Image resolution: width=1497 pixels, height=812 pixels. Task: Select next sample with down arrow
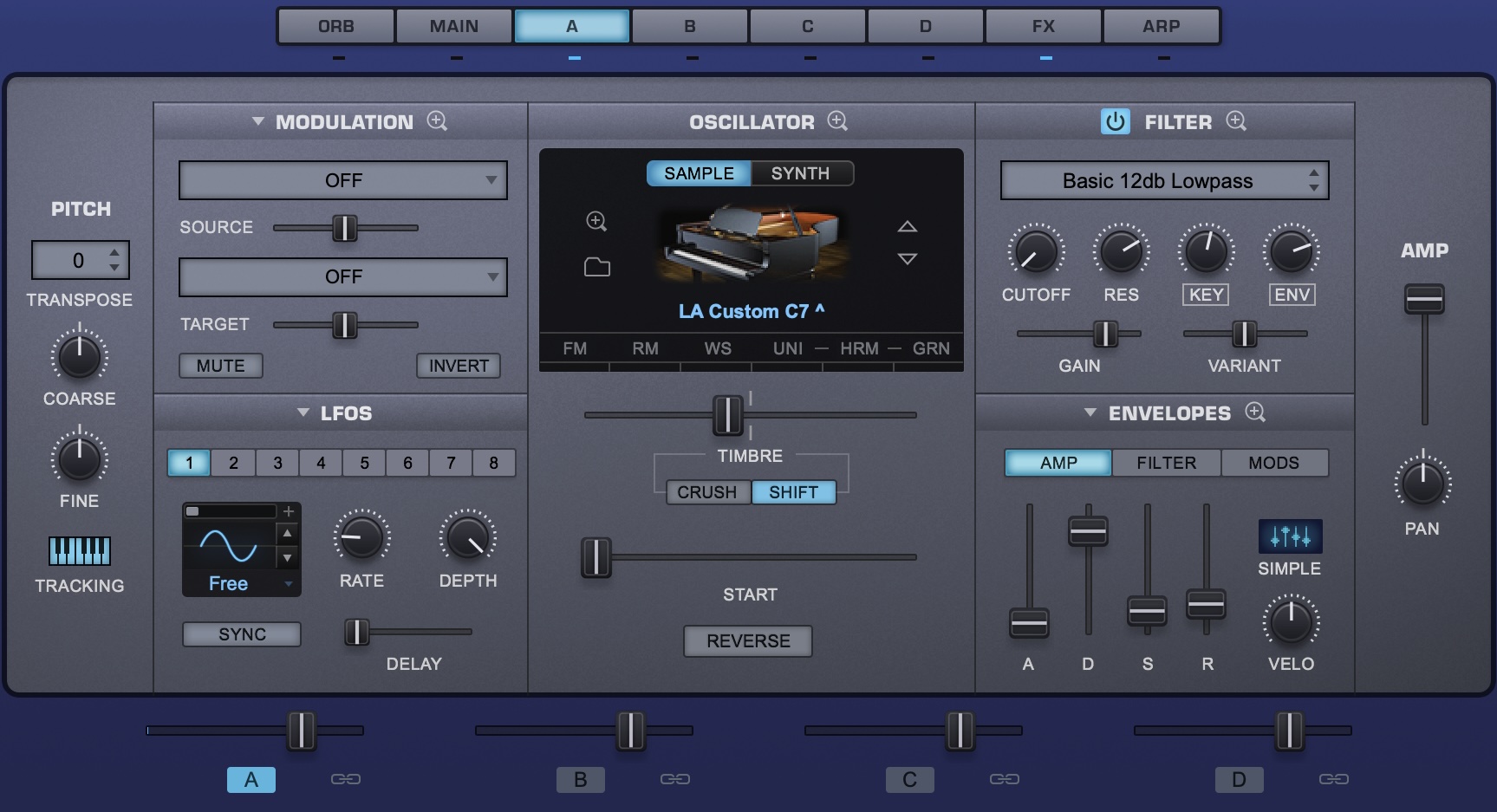click(907, 258)
